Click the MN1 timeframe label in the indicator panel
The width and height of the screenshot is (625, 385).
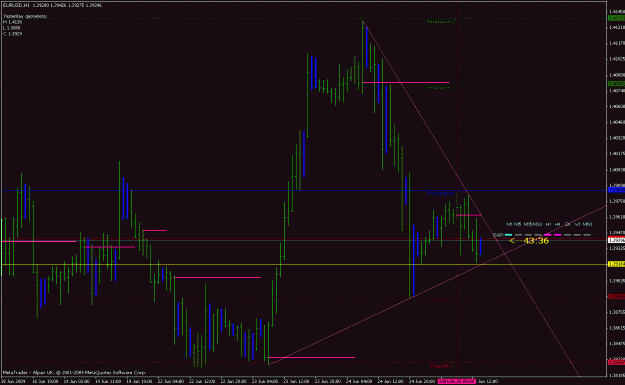588,224
